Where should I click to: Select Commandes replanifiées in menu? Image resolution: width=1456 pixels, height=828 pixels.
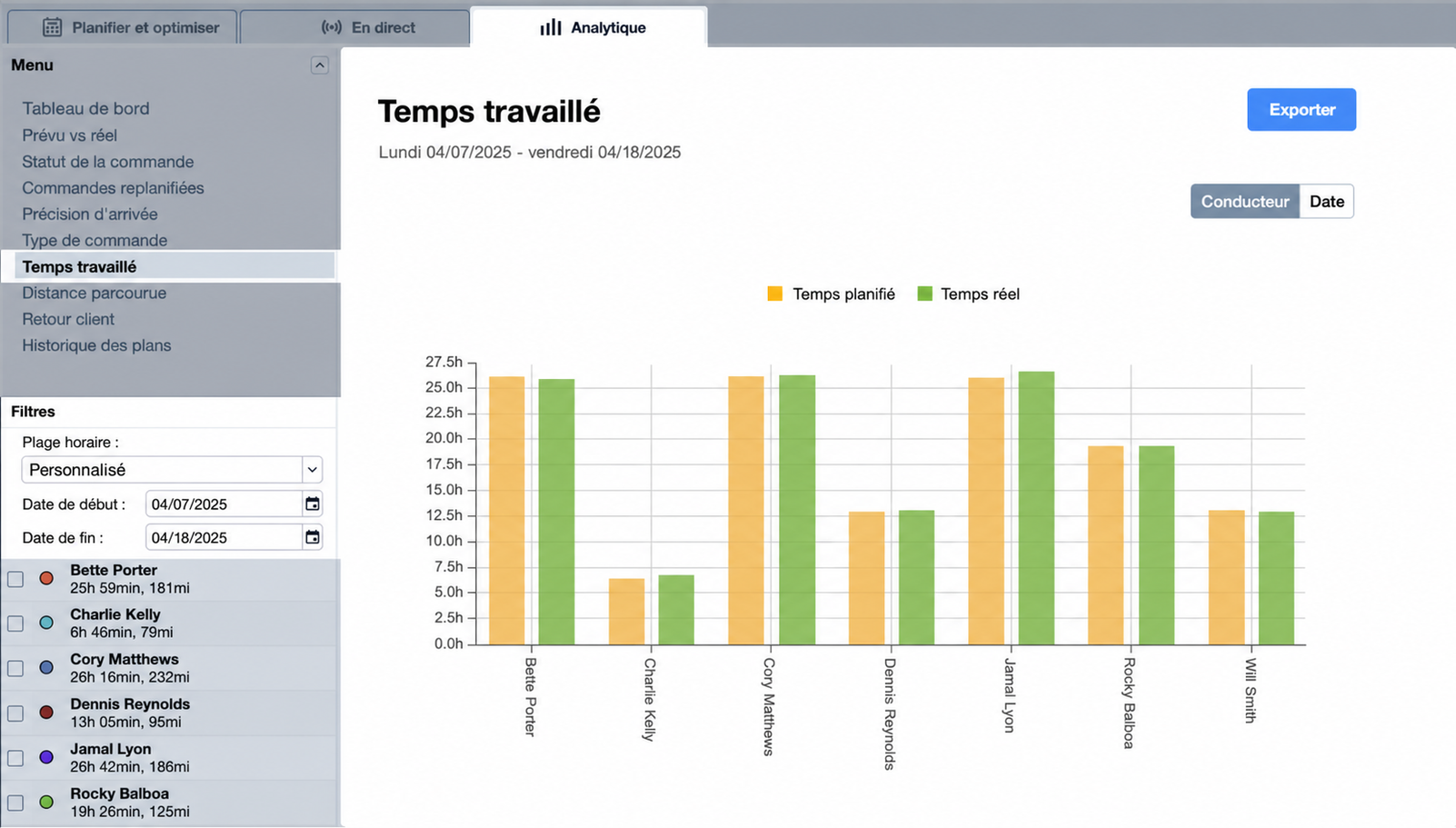(x=113, y=188)
